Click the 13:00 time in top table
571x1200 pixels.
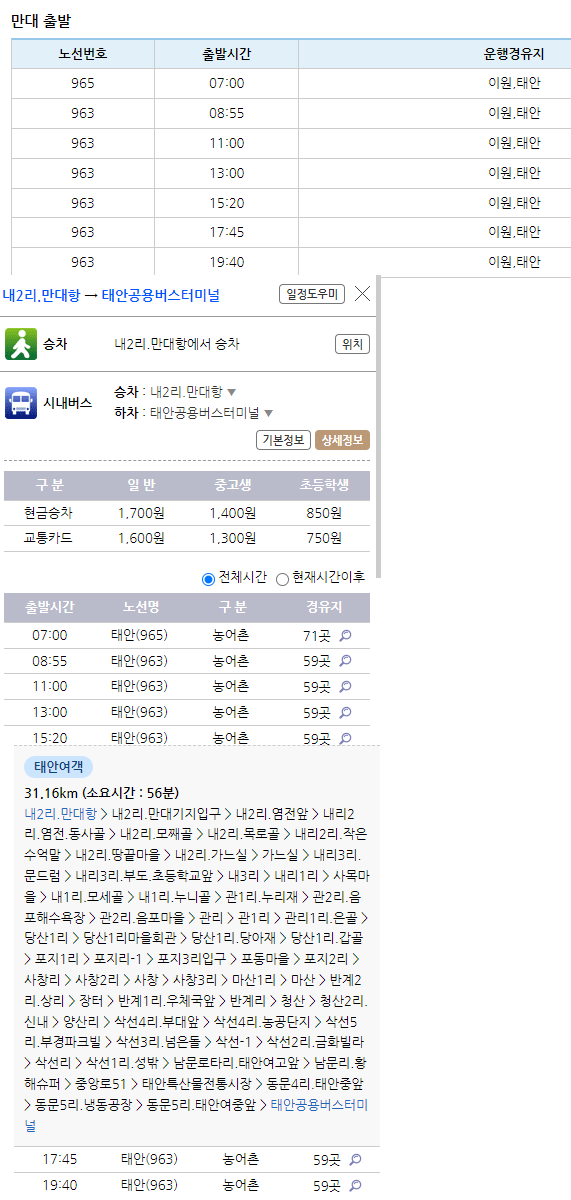[226, 173]
